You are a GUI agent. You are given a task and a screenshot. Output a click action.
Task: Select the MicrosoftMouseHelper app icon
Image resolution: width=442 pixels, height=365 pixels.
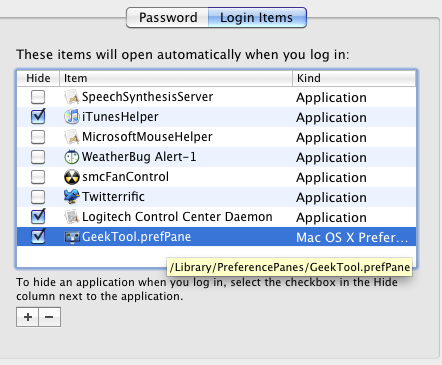coord(72,137)
